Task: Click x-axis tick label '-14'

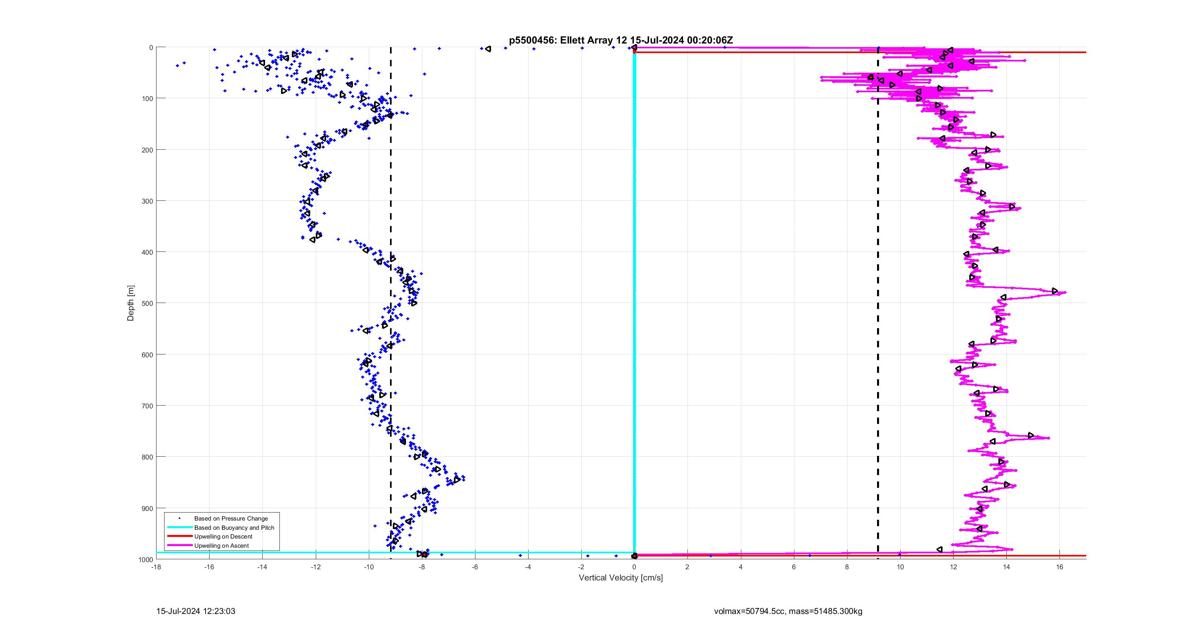Action: click(262, 567)
